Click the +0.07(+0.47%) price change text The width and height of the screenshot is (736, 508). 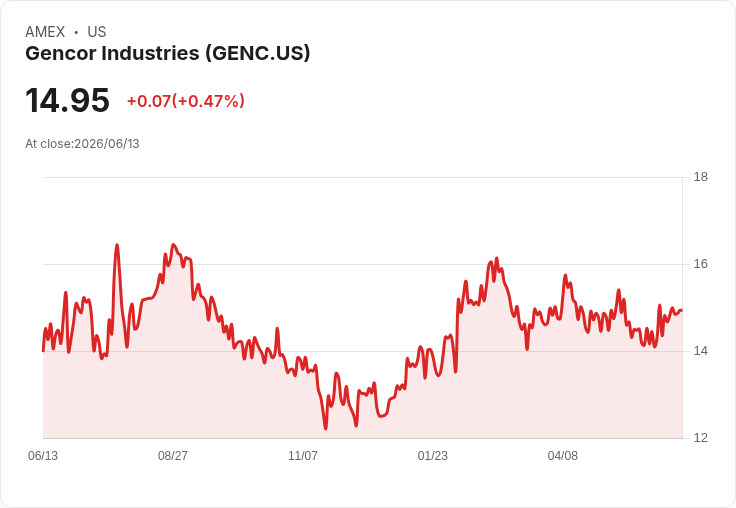186,101
